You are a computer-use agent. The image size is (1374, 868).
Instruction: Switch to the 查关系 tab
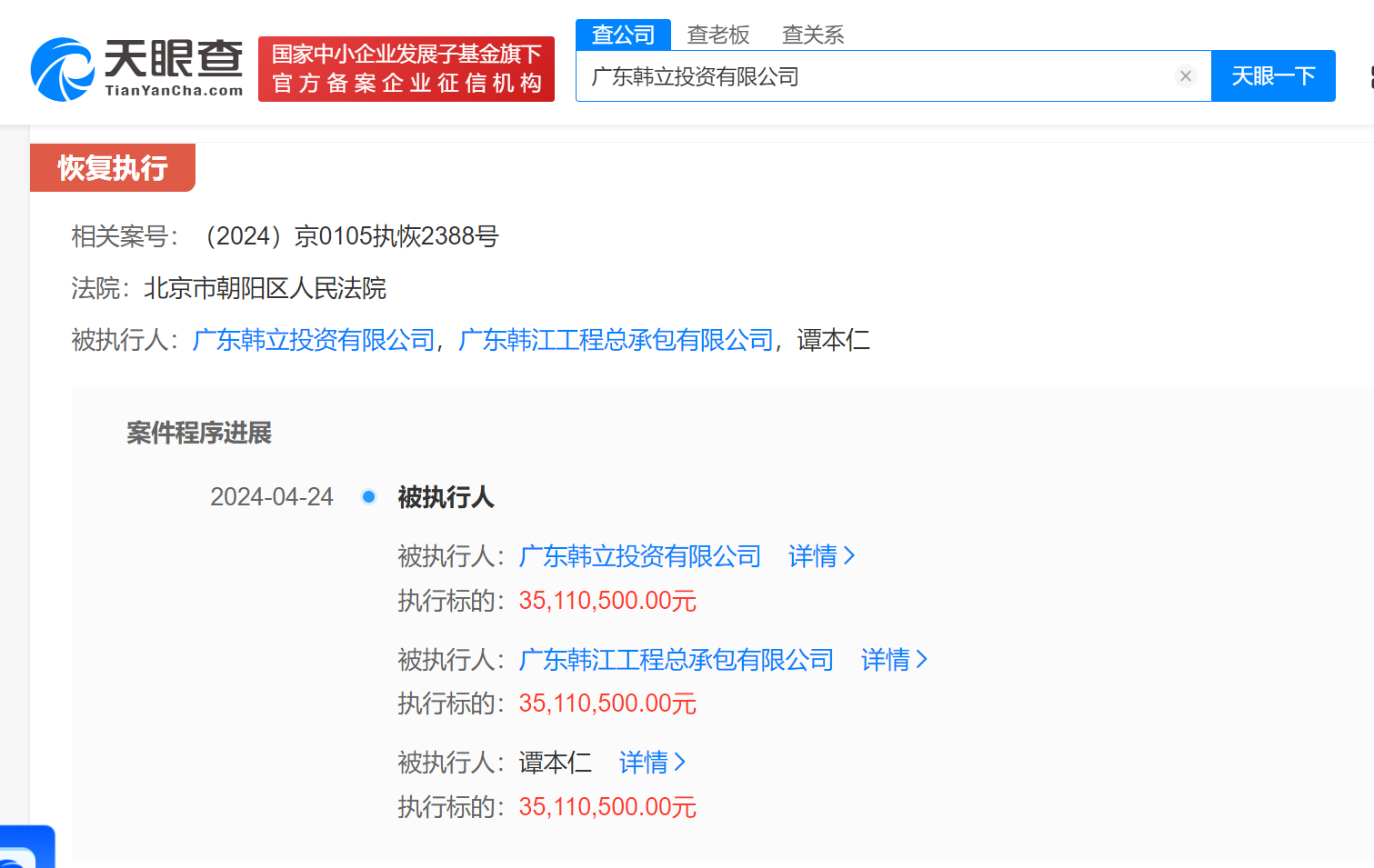pos(812,35)
